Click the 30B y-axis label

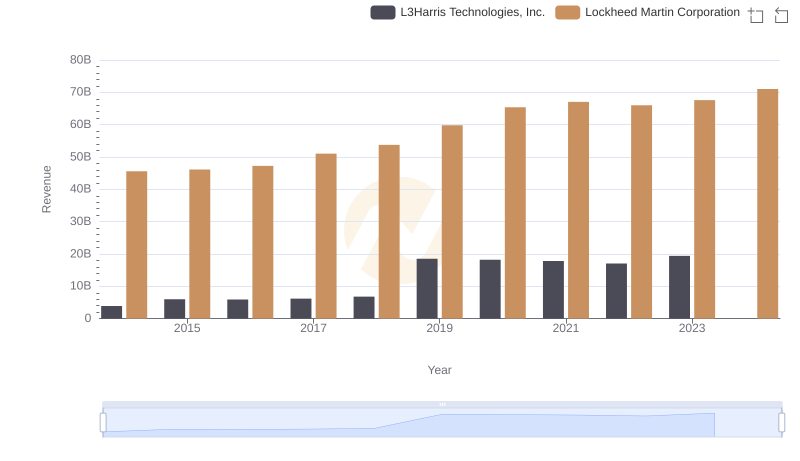click(x=81, y=221)
